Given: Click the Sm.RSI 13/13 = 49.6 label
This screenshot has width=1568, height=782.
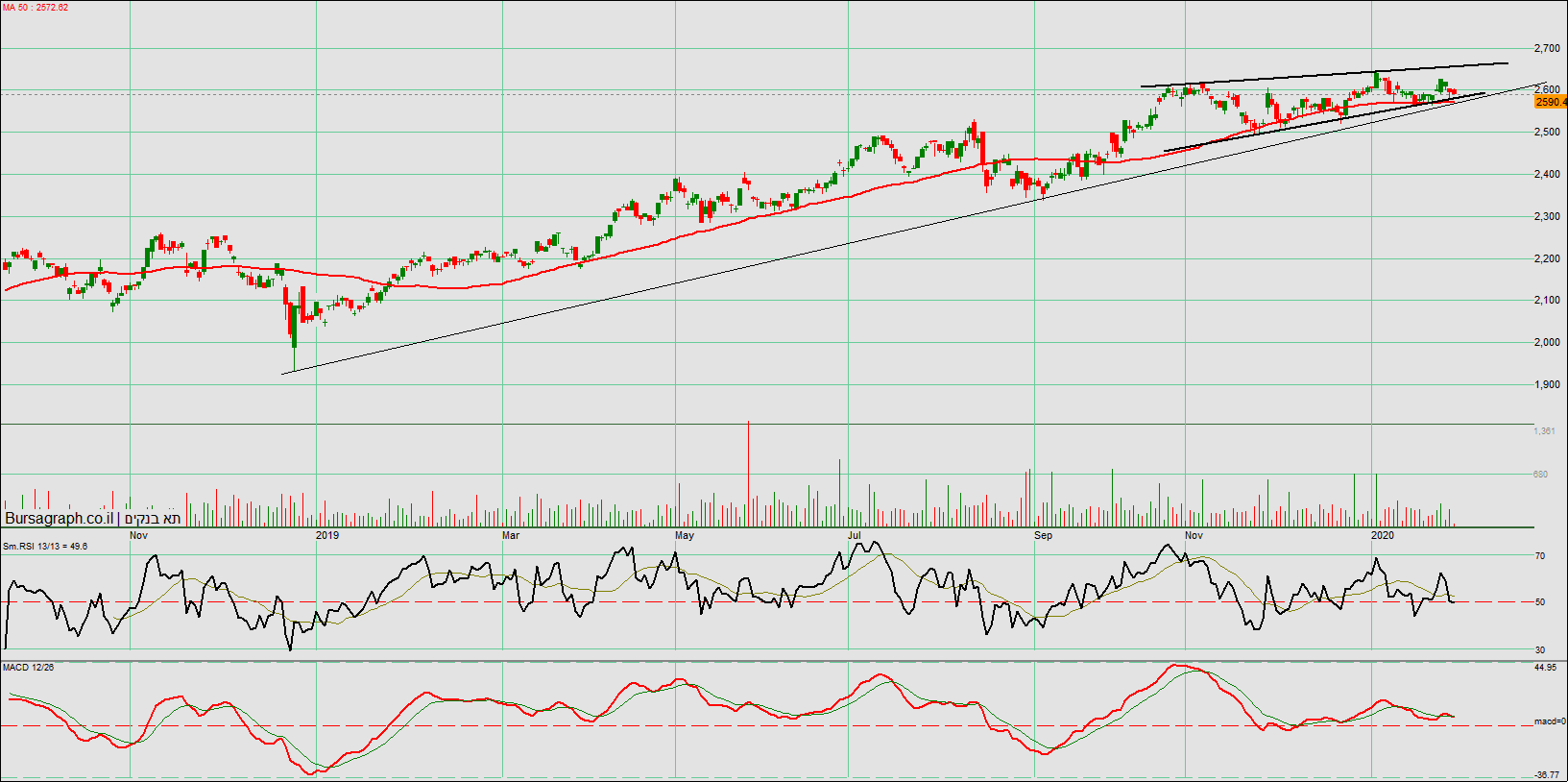Looking at the screenshot, I should pyautogui.click(x=45, y=547).
